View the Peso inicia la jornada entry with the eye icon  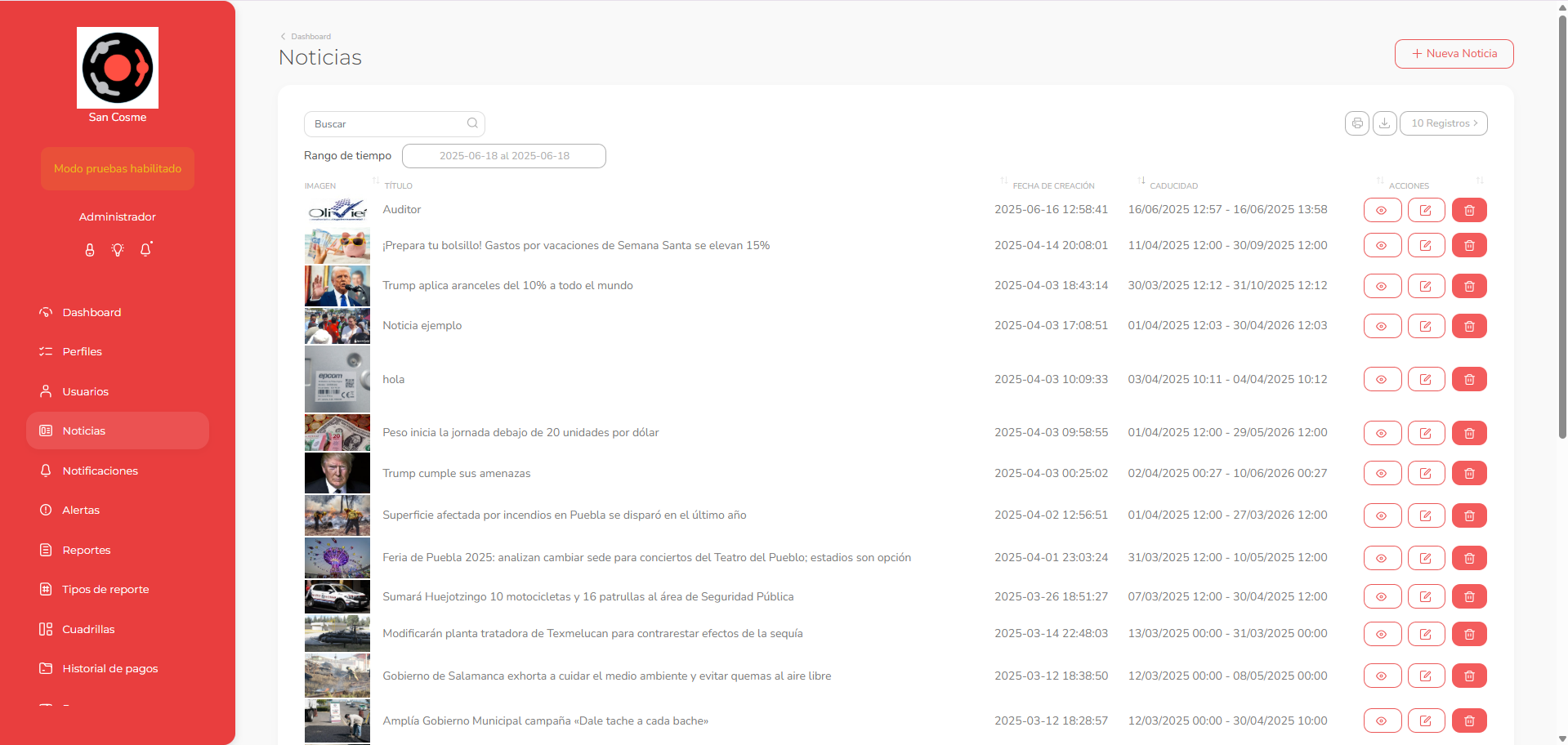click(1382, 433)
